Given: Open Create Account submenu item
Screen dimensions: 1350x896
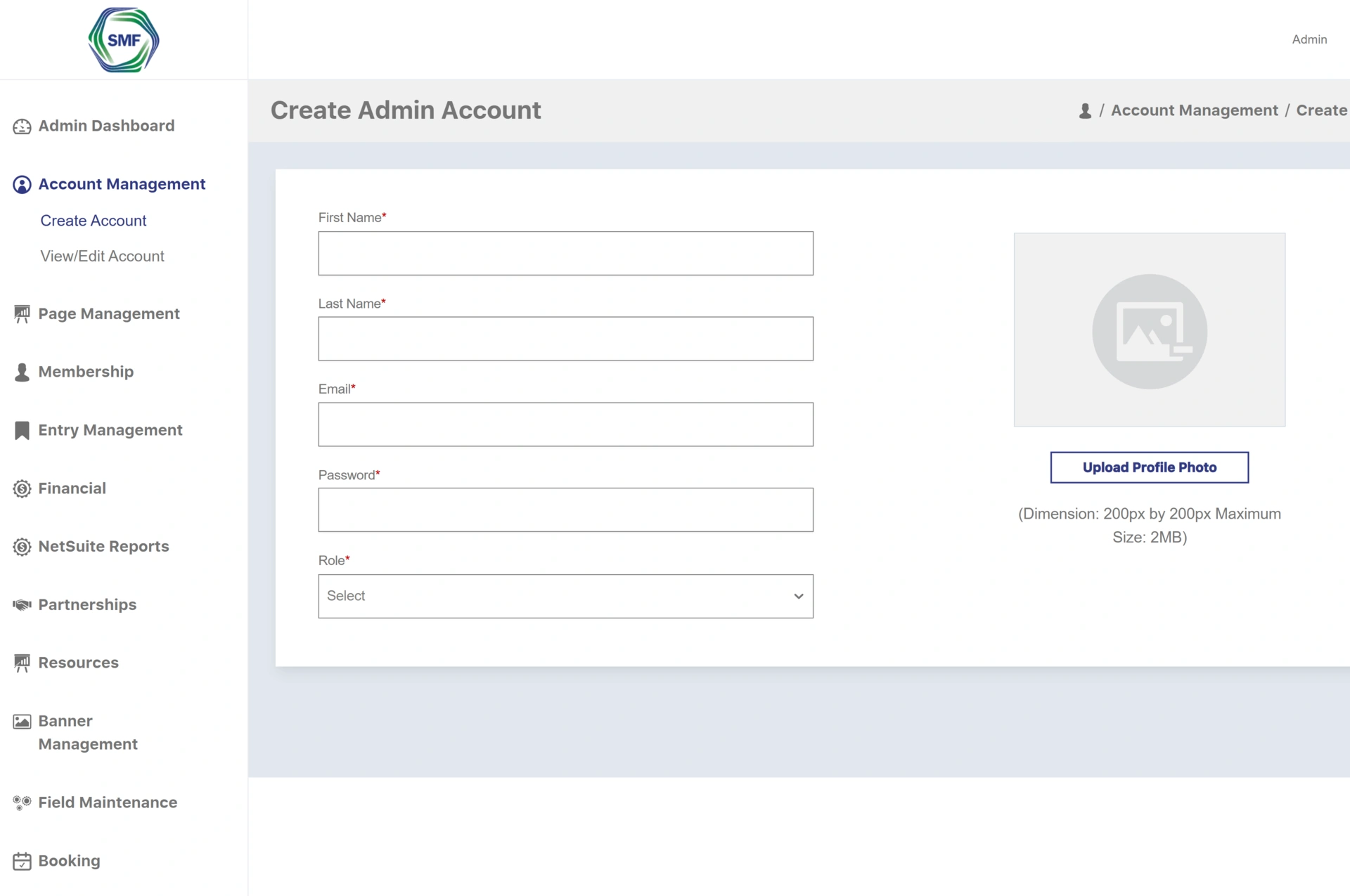Looking at the screenshot, I should pyautogui.click(x=94, y=221).
